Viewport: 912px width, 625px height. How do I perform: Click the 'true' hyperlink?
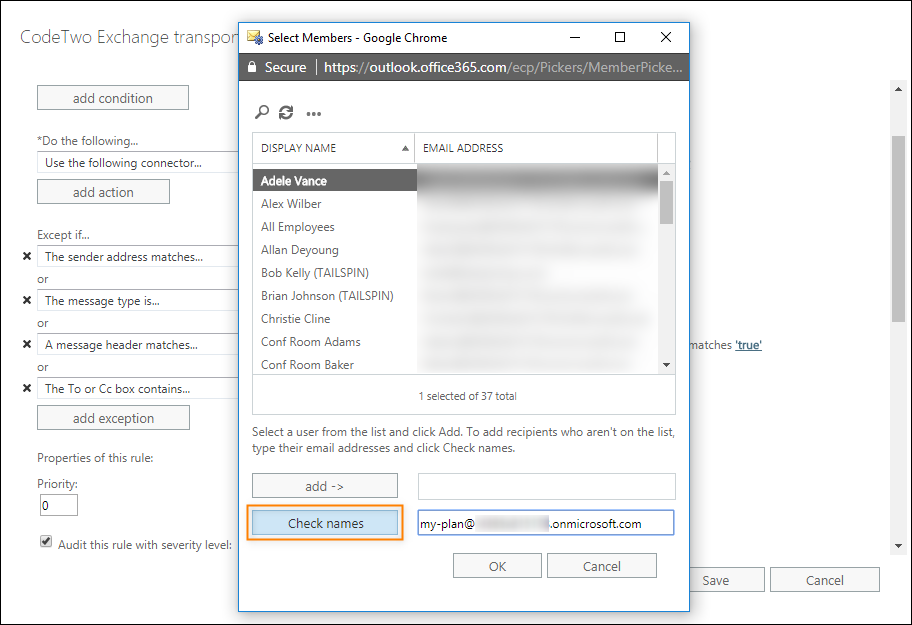tap(748, 344)
